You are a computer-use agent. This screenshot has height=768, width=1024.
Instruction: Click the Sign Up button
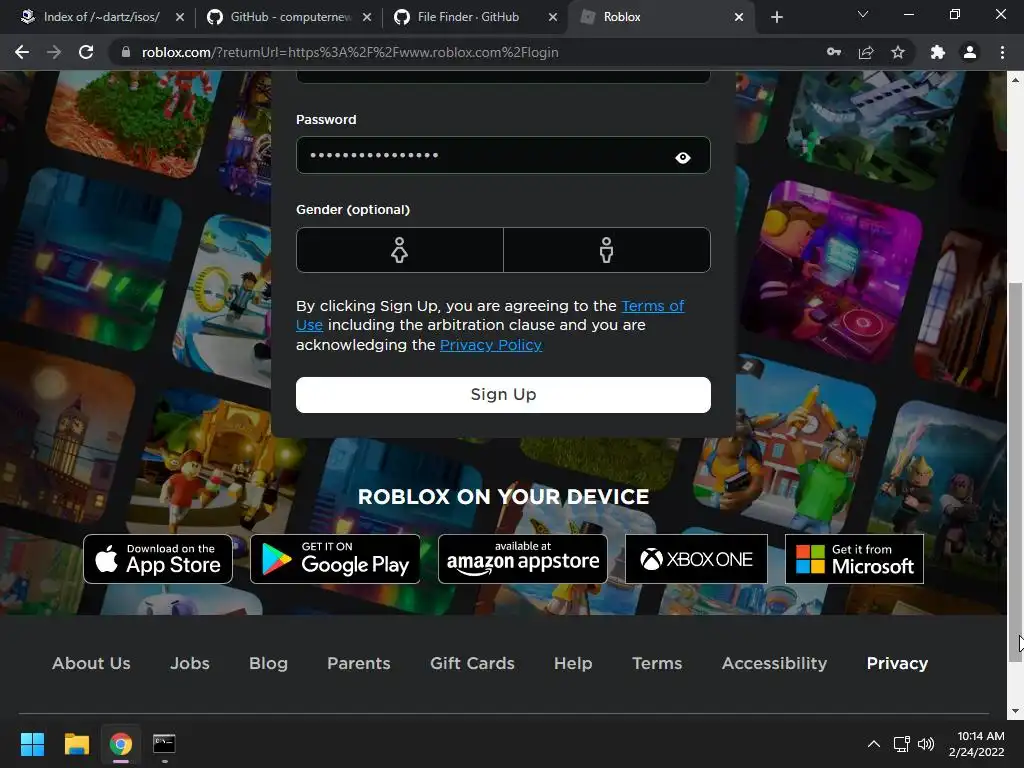click(x=503, y=394)
